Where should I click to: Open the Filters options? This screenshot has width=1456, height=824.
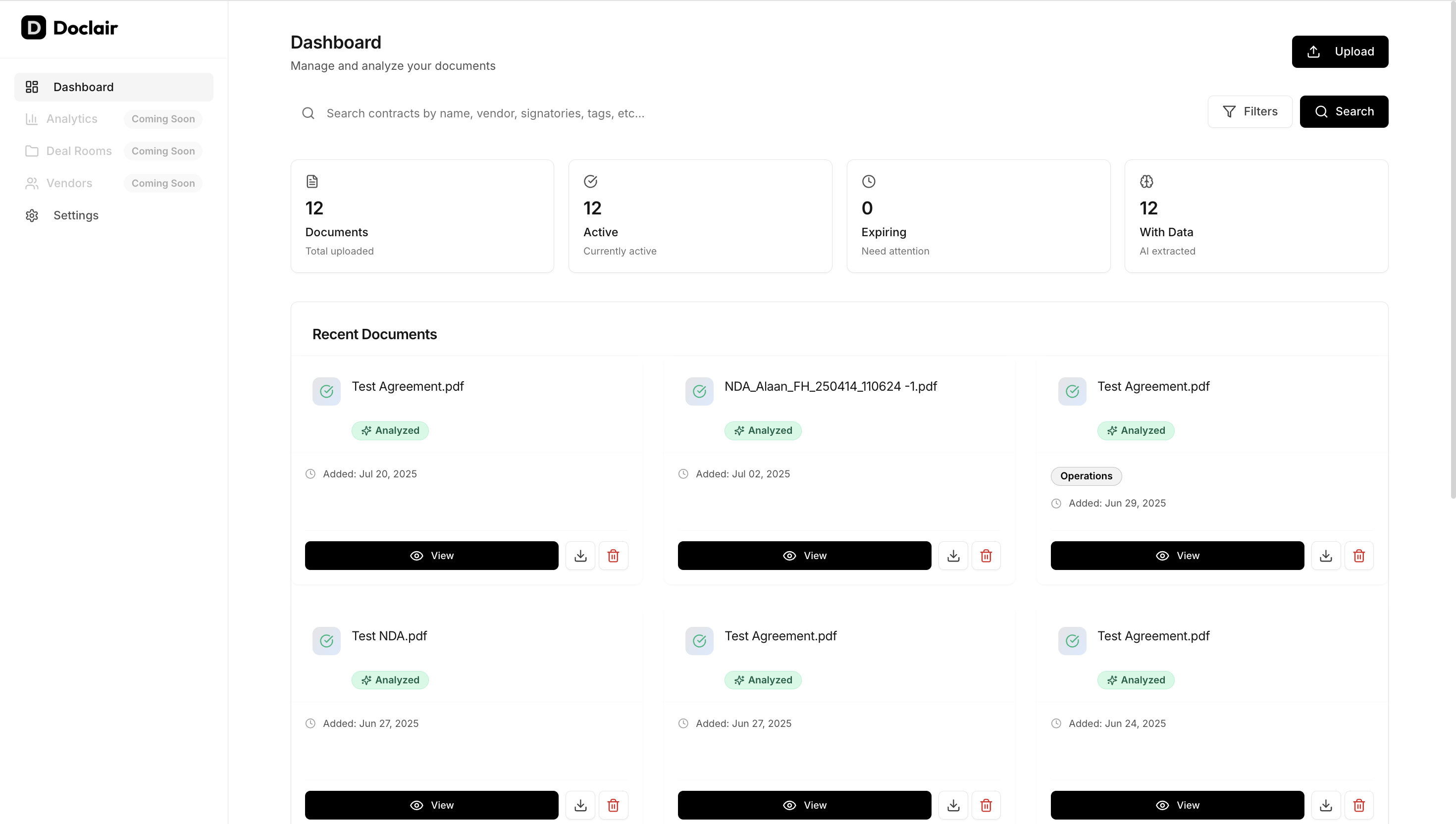coord(1249,111)
